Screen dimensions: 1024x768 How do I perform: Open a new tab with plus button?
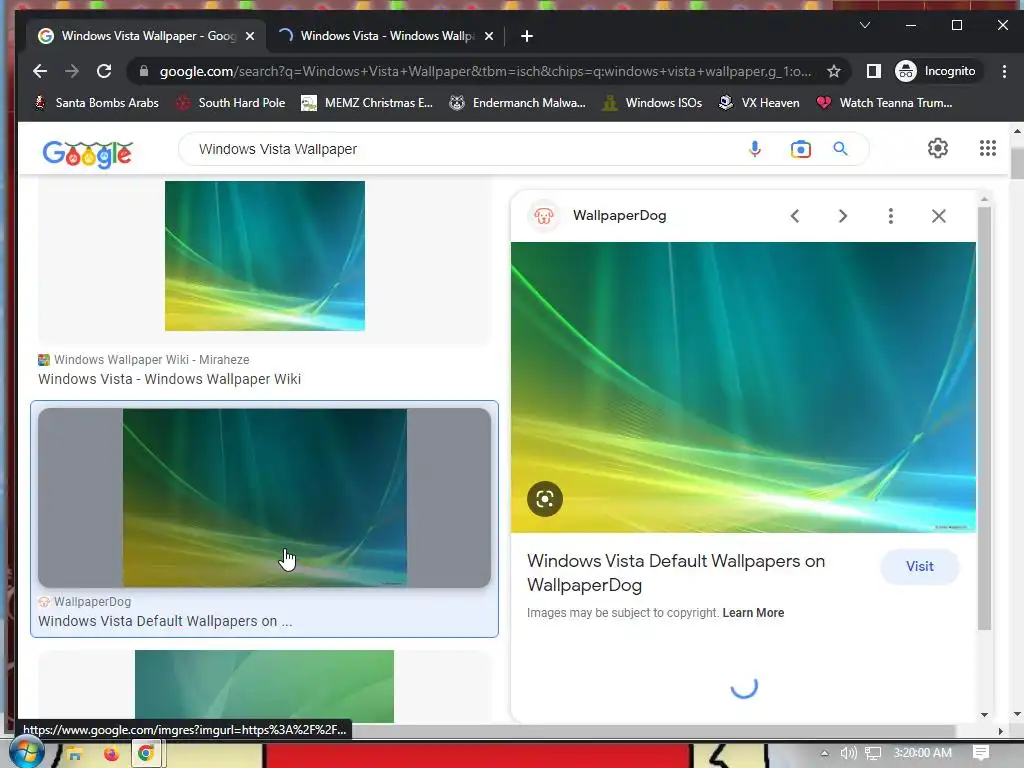527,36
